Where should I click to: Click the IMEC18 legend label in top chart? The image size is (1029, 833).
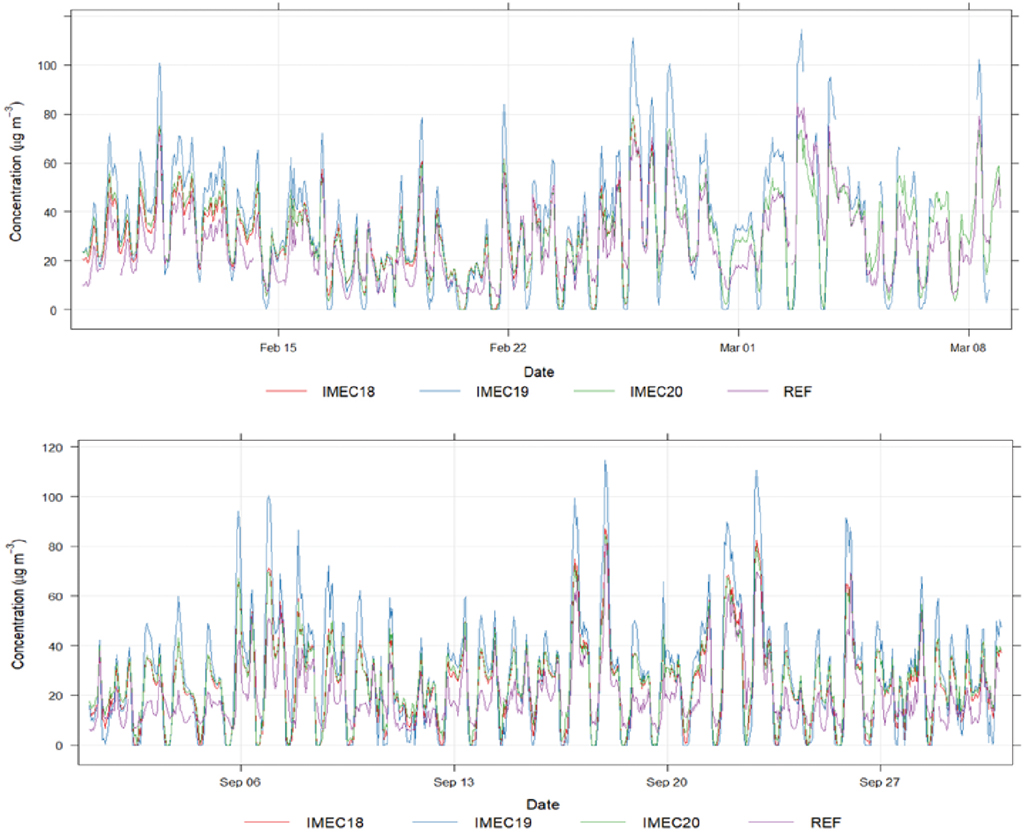click(348, 392)
